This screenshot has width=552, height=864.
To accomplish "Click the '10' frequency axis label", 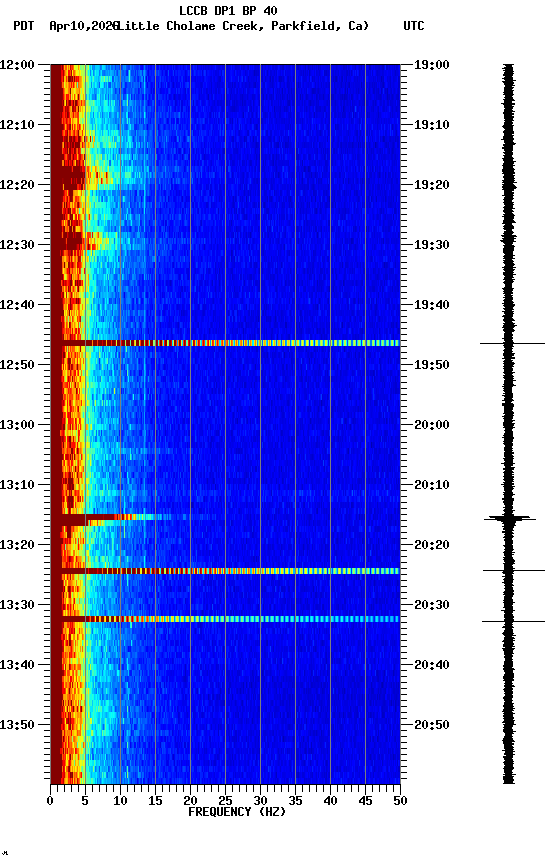I will [x=120, y=801].
